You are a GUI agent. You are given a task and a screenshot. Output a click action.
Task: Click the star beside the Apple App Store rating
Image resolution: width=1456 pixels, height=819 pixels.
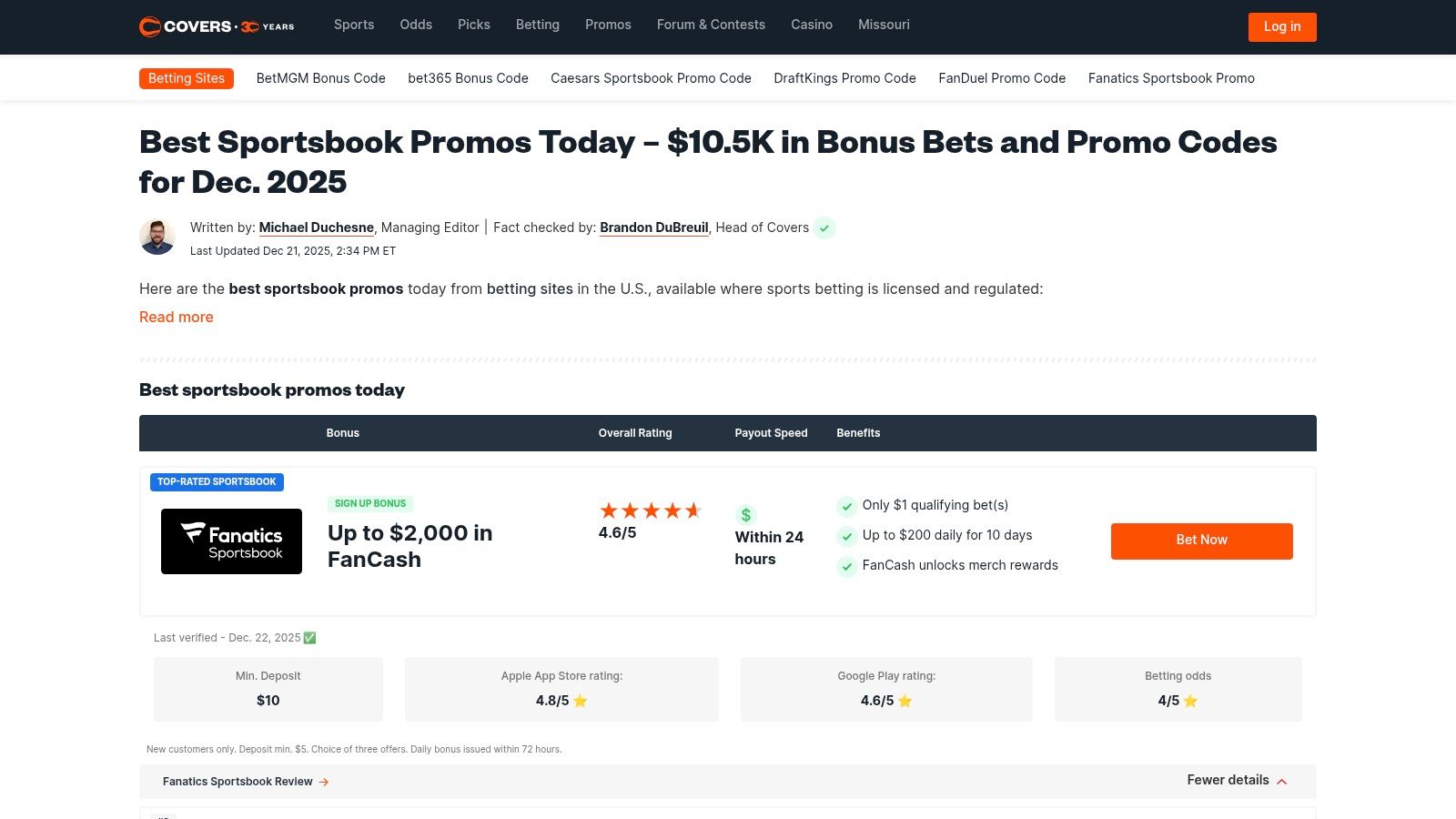coord(580,701)
